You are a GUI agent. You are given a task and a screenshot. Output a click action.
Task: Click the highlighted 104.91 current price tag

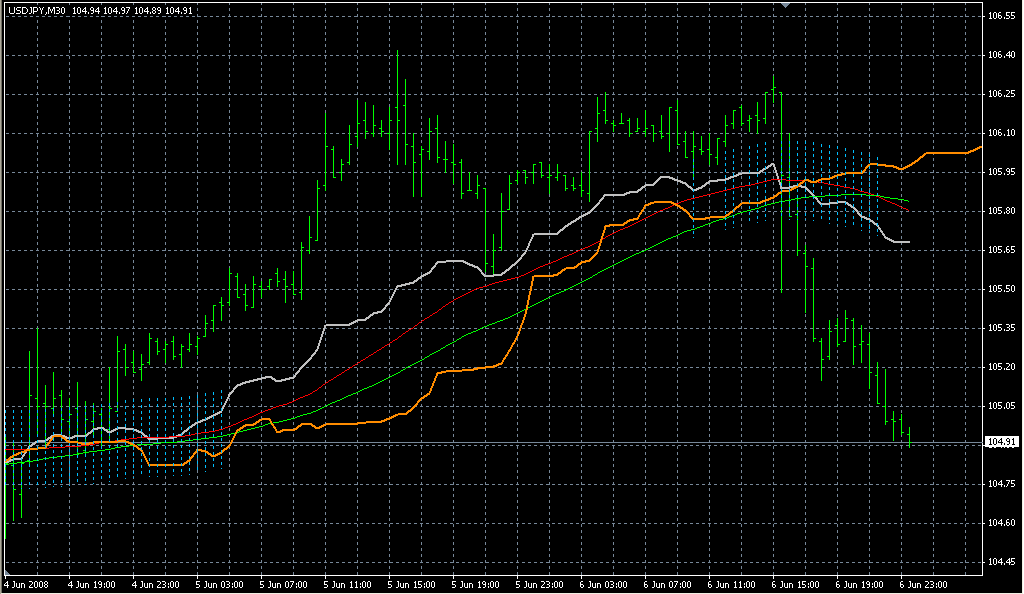click(1001, 442)
